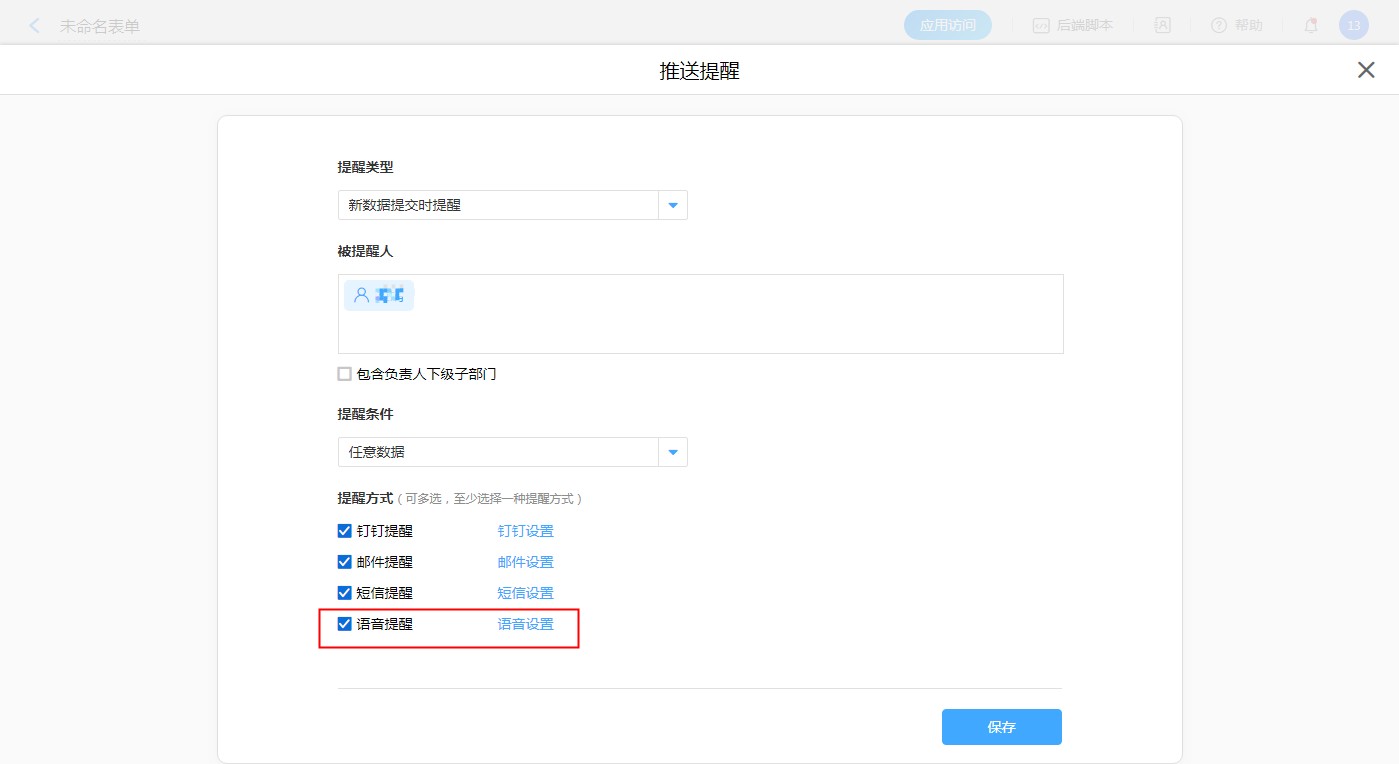Uncheck the 钉钉提醒 checkbox

click(x=345, y=531)
